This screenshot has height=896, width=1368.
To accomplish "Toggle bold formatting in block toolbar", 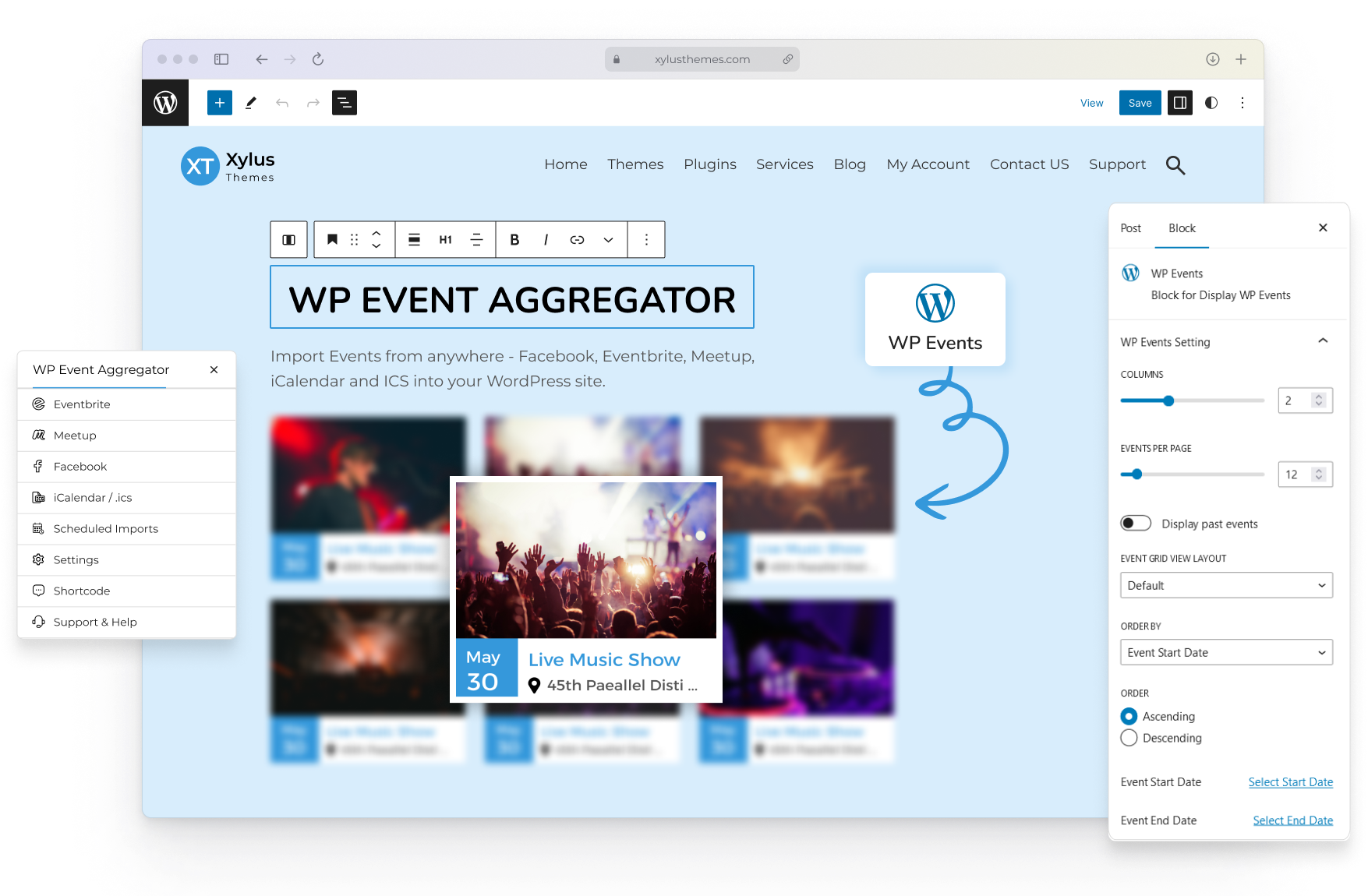I will pos(514,240).
